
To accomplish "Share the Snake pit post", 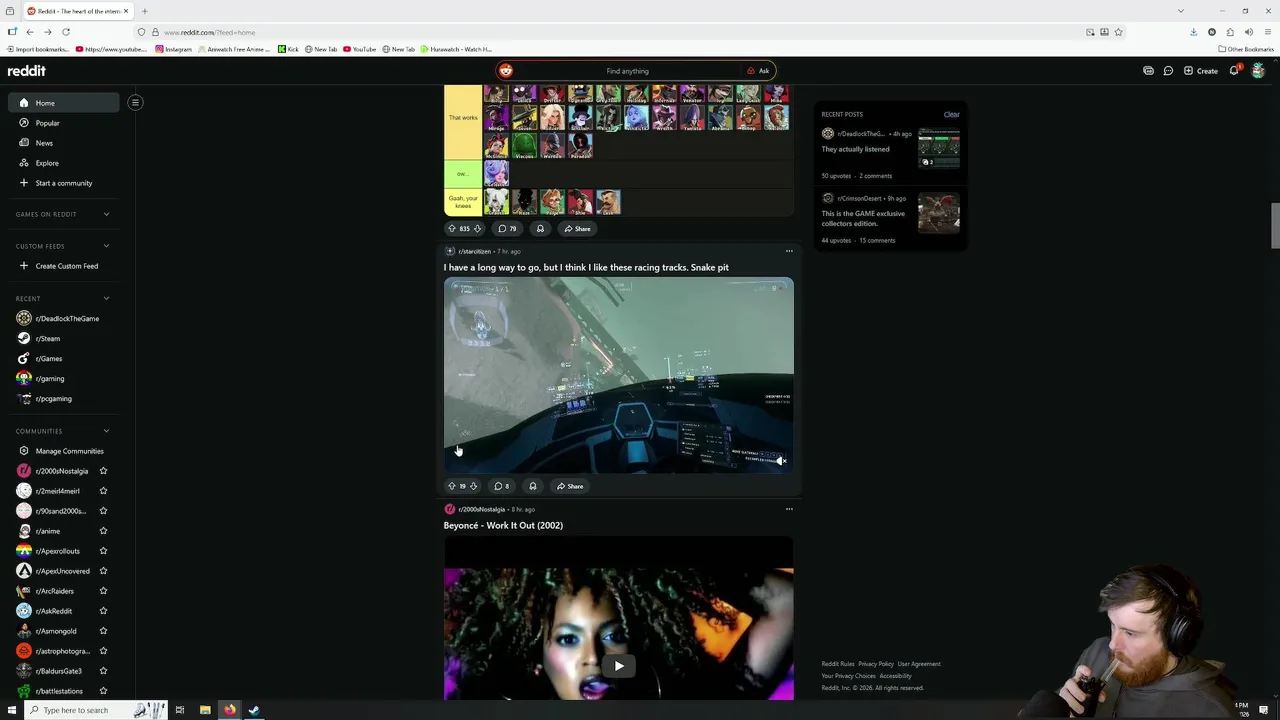I will click(x=569, y=486).
